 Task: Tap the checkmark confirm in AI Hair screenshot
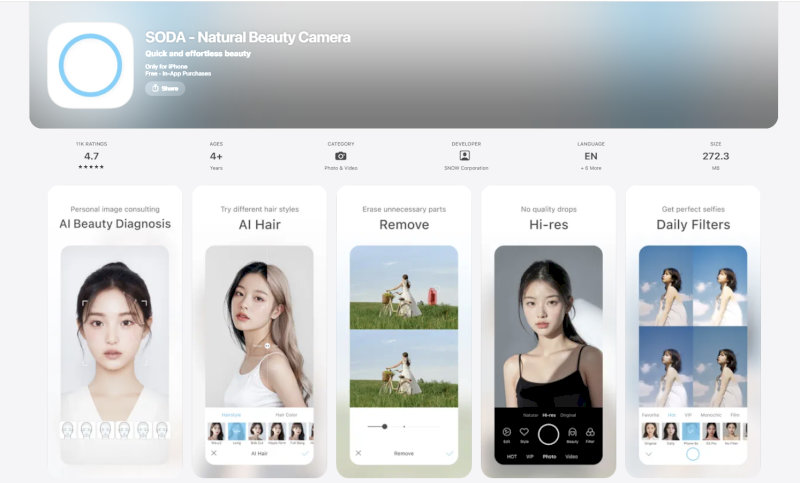coord(305,453)
